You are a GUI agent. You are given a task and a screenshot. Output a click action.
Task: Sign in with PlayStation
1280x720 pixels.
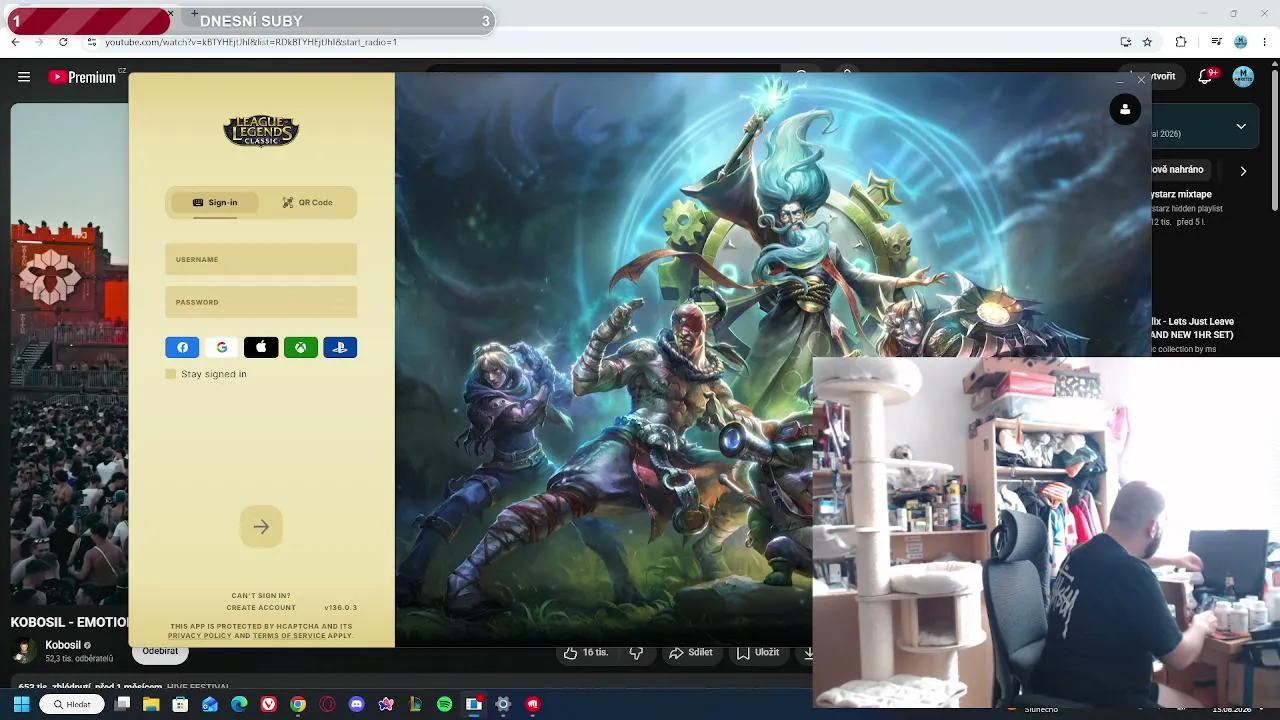[x=340, y=347]
